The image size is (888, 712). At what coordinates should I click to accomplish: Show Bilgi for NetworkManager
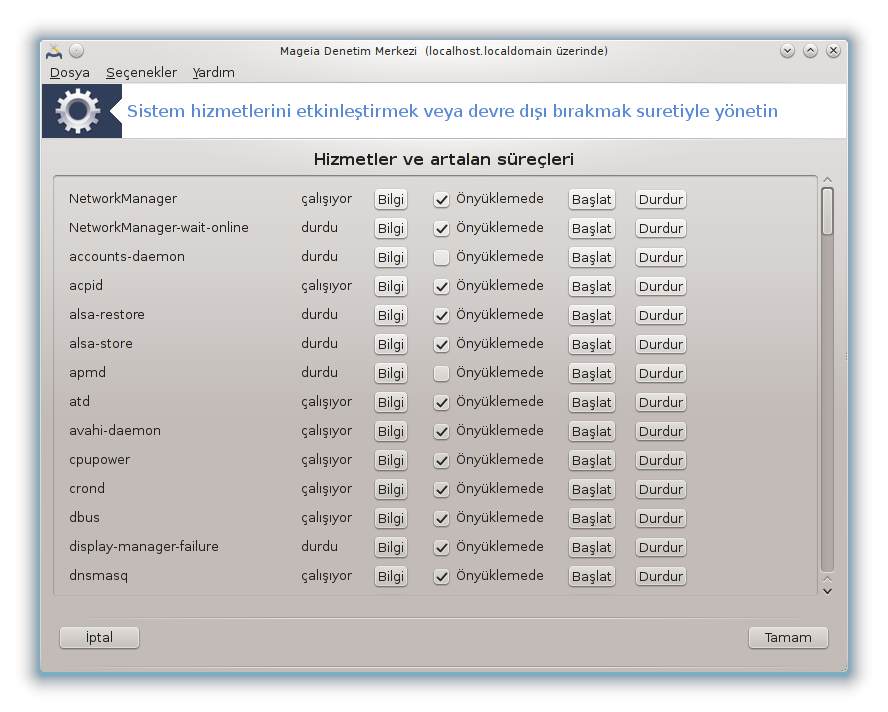pyautogui.click(x=391, y=199)
